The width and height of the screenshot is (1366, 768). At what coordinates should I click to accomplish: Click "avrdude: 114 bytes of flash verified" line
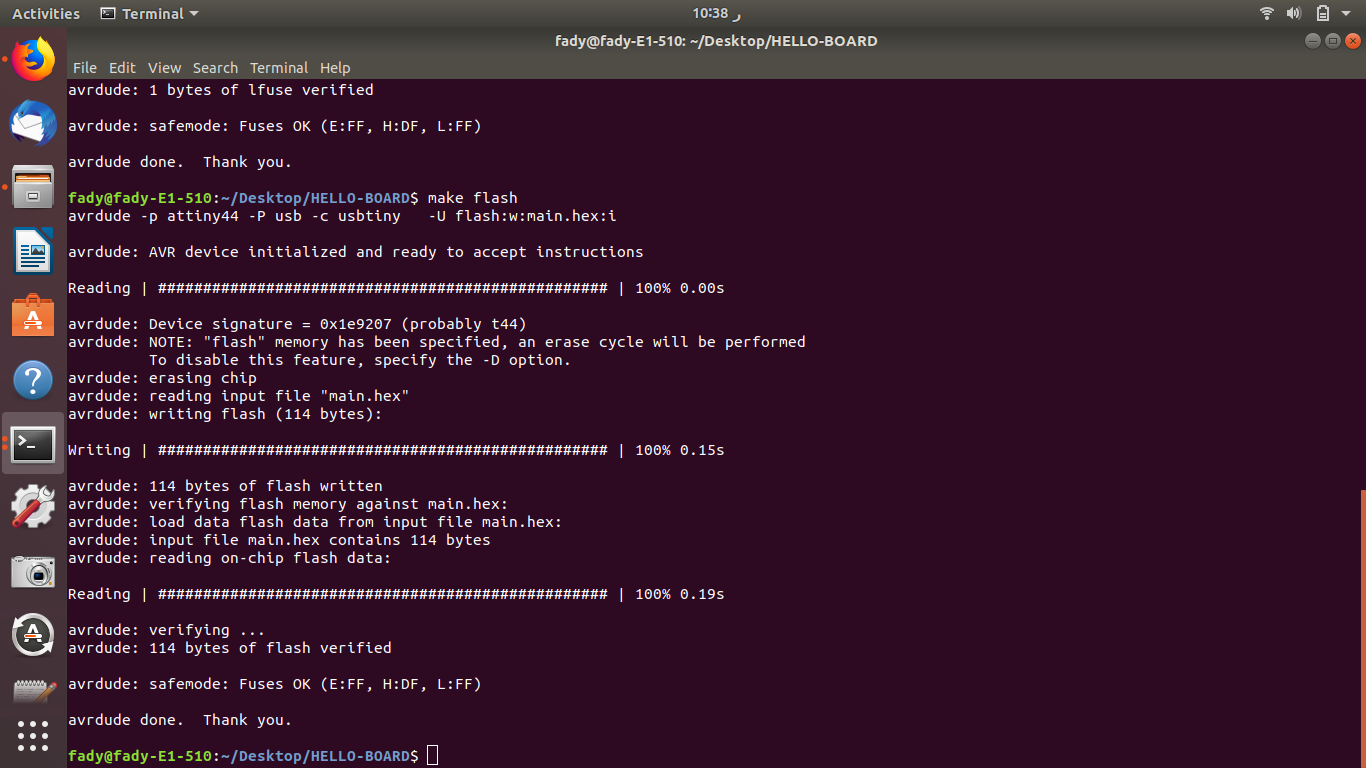(230, 648)
